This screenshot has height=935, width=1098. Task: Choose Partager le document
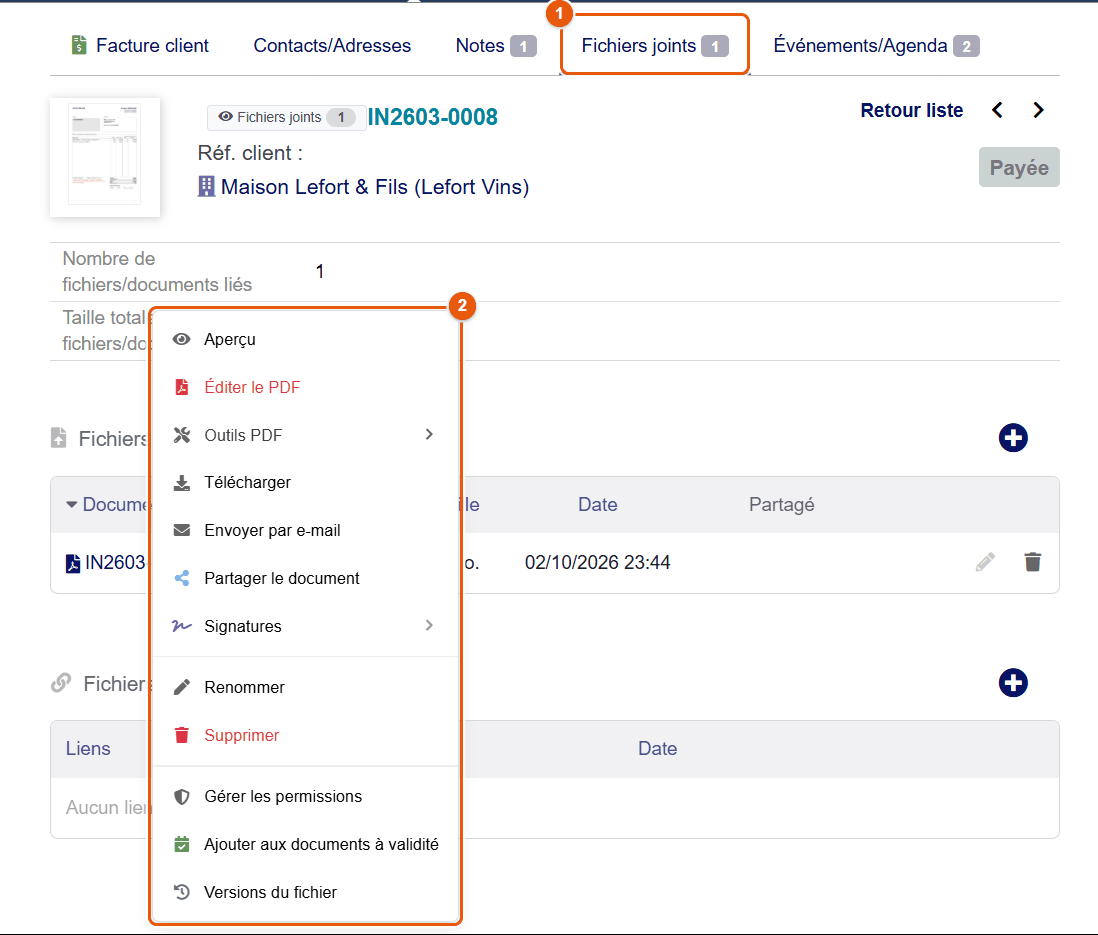tap(305, 579)
